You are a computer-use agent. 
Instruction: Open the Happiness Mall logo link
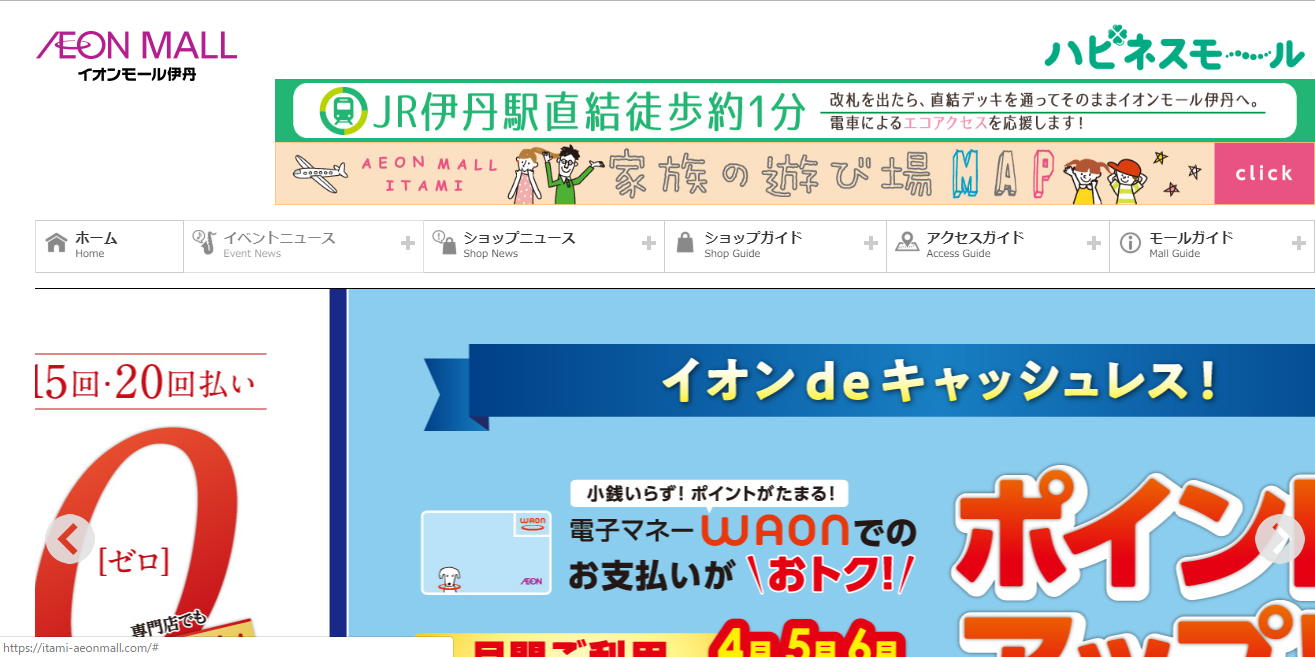[x=1174, y=49]
